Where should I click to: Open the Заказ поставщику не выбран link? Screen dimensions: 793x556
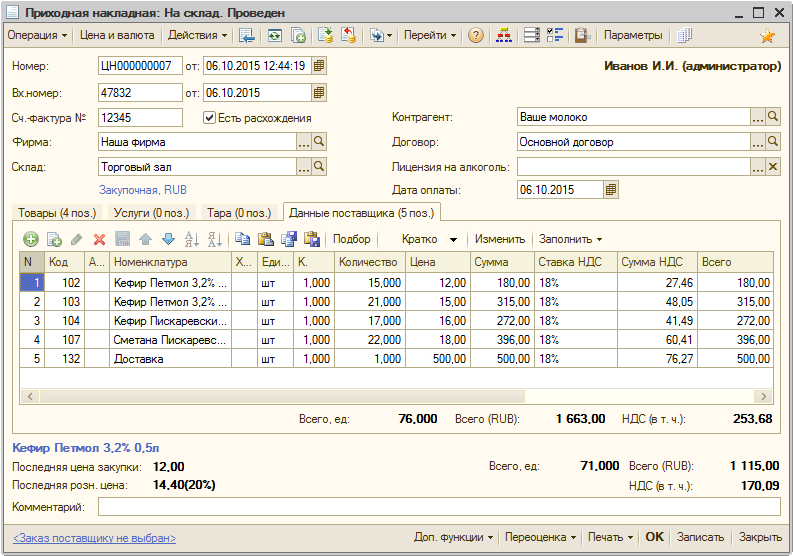point(95,538)
